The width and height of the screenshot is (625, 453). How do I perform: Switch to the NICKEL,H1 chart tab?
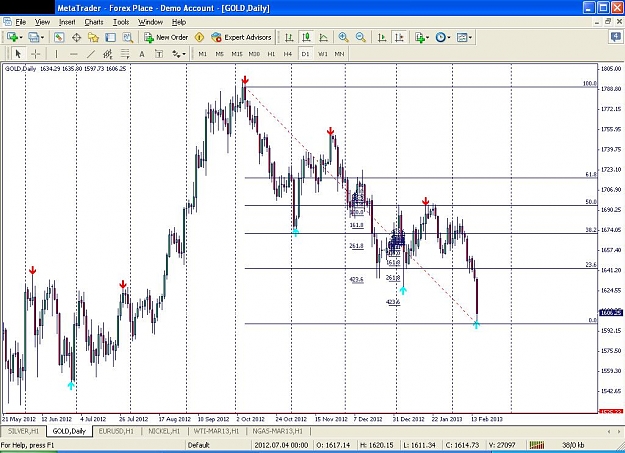[164, 431]
